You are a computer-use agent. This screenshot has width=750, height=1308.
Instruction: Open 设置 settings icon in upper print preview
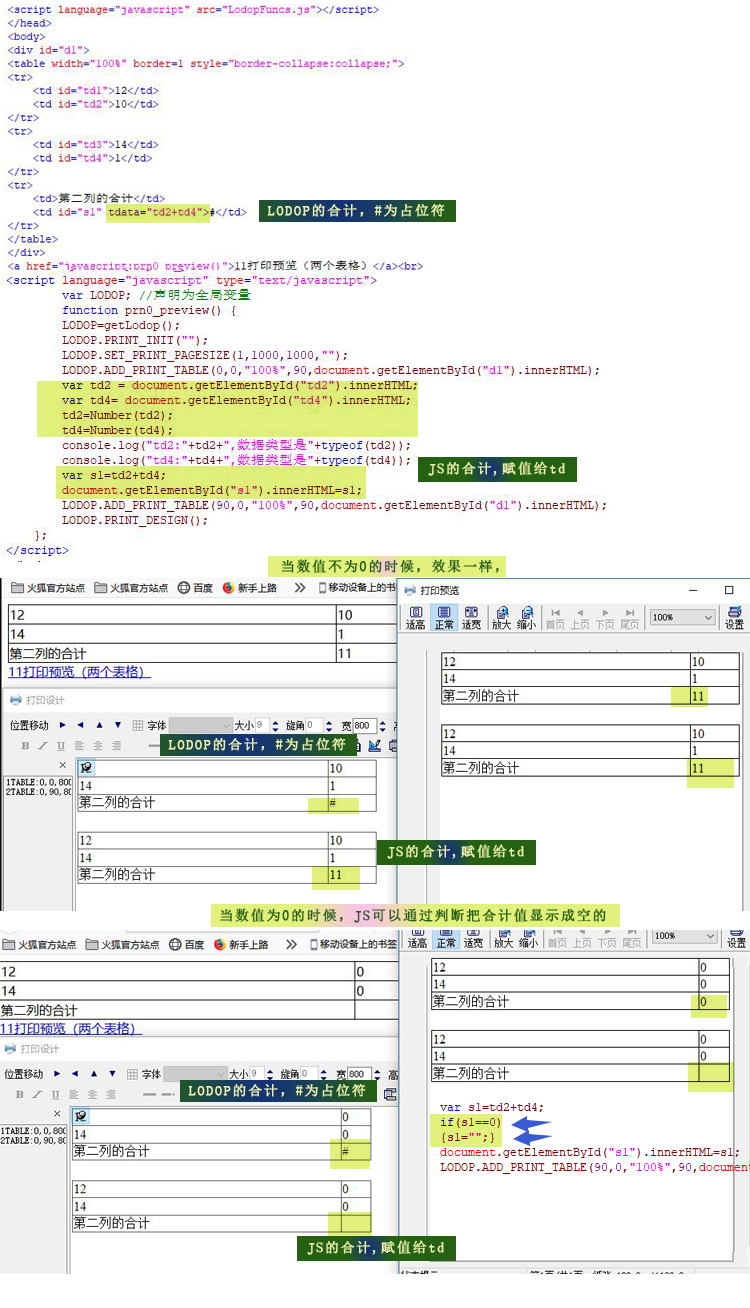coord(734,617)
